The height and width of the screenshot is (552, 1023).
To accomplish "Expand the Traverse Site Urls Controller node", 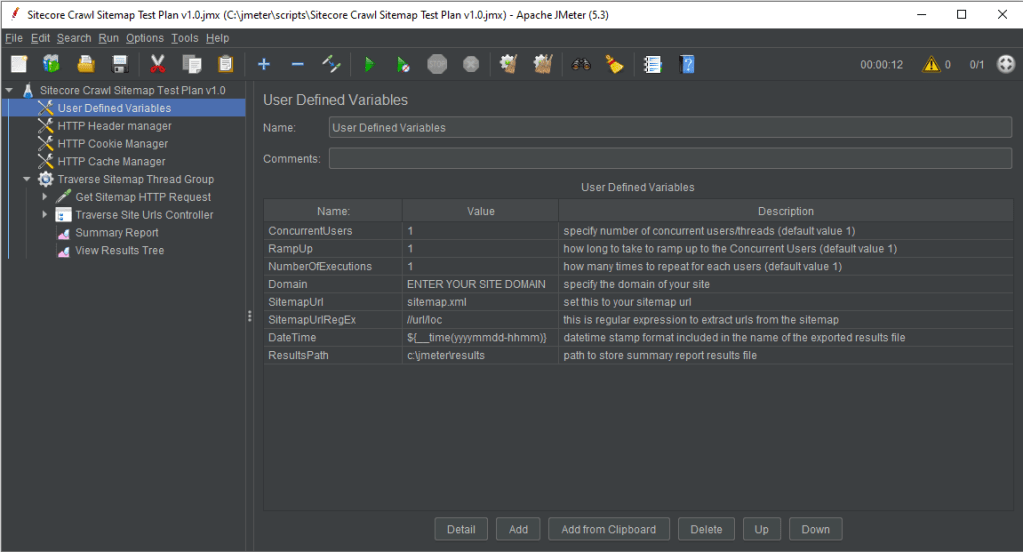I will 45,215.
